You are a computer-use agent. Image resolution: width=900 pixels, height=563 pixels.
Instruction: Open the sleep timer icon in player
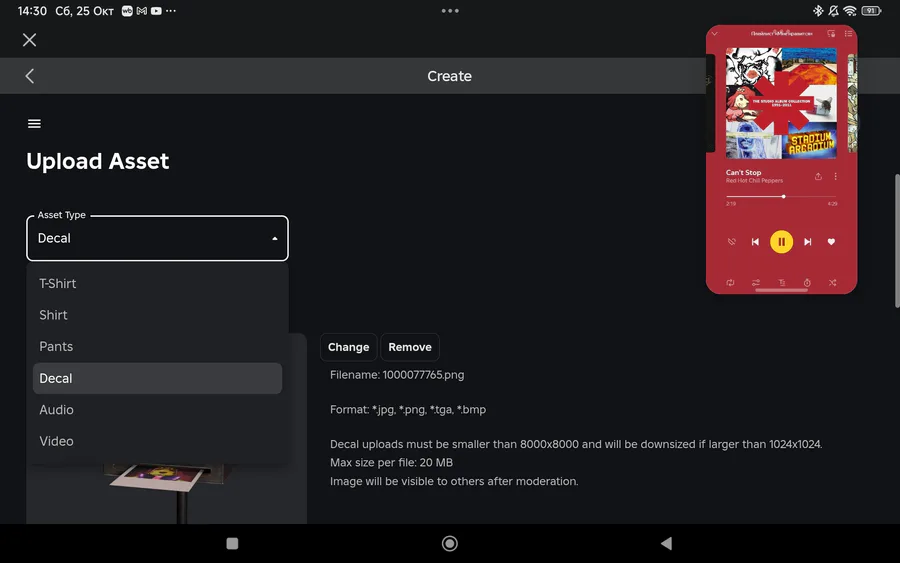pos(807,282)
